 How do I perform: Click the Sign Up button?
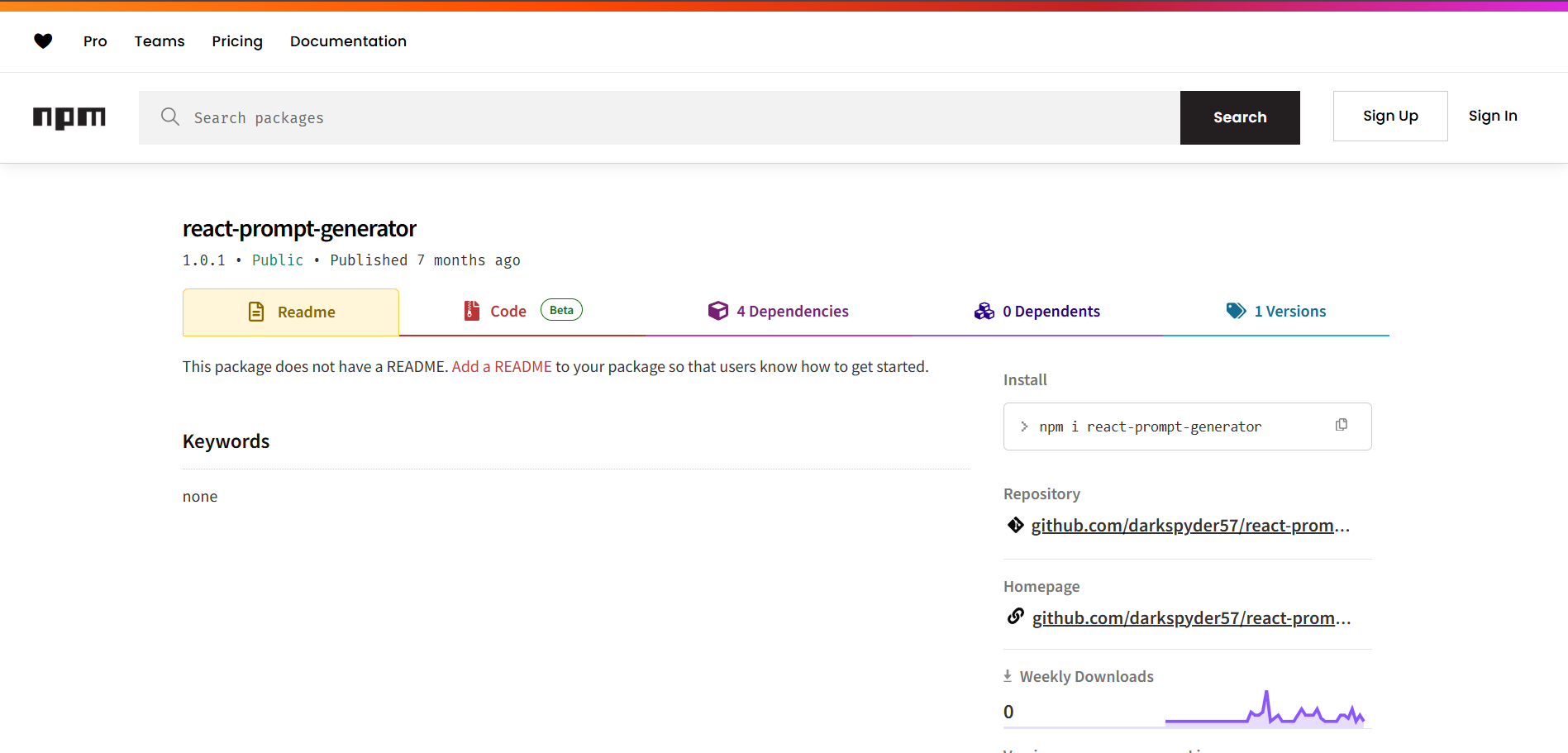coord(1389,117)
